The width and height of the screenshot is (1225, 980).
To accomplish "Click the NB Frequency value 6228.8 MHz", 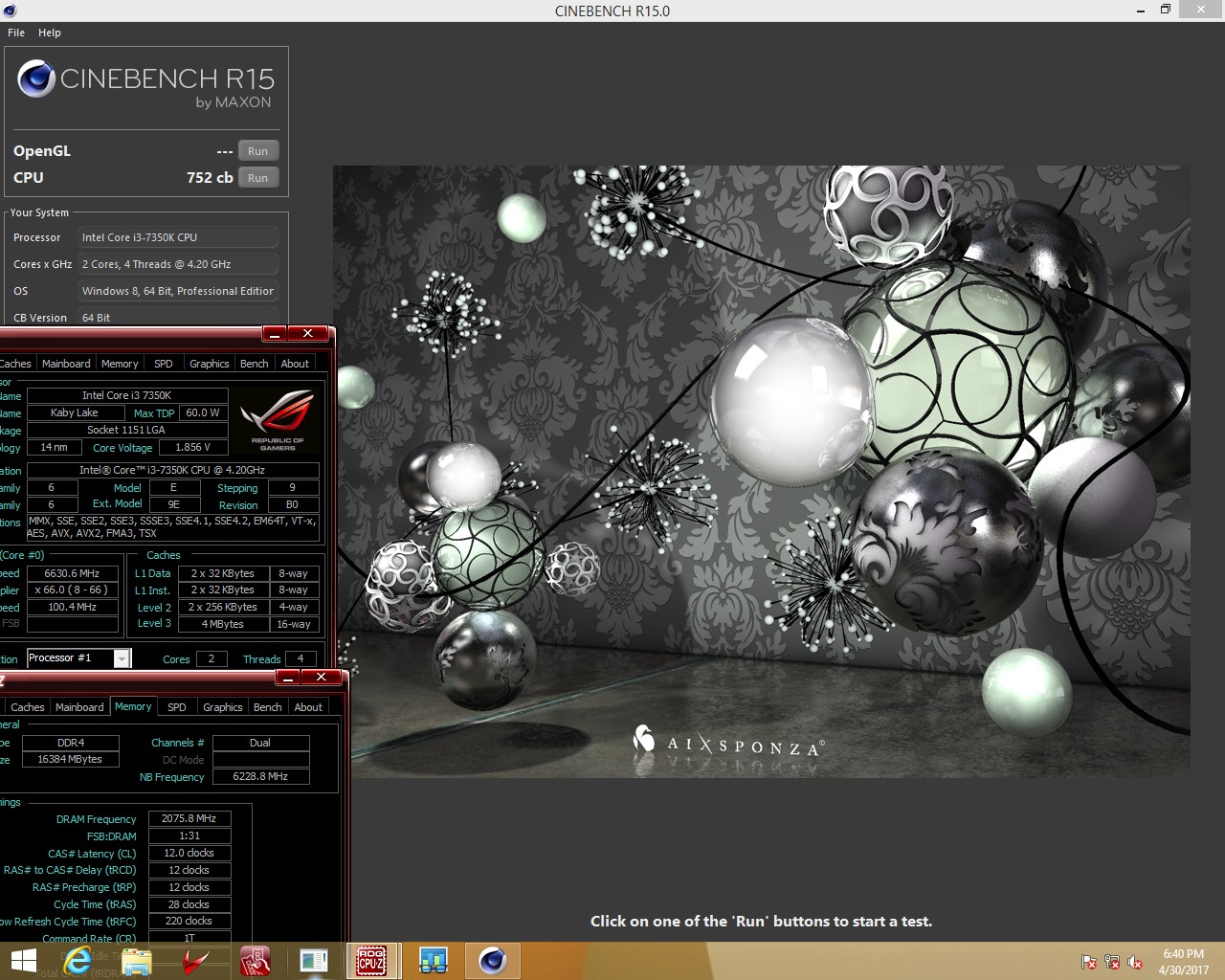I will click(x=260, y=777).
